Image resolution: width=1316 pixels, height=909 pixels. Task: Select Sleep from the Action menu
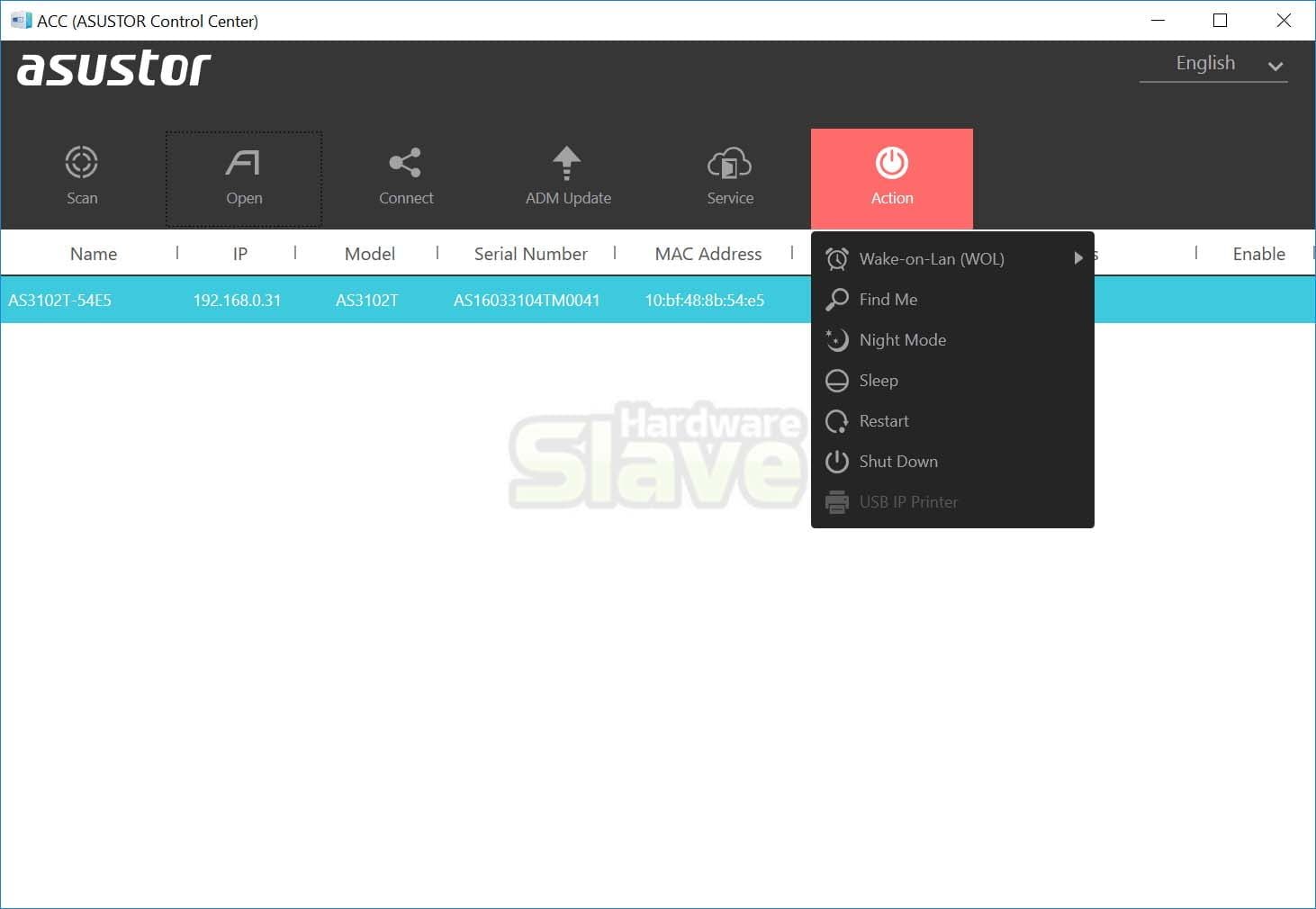(x=952, y=381)
